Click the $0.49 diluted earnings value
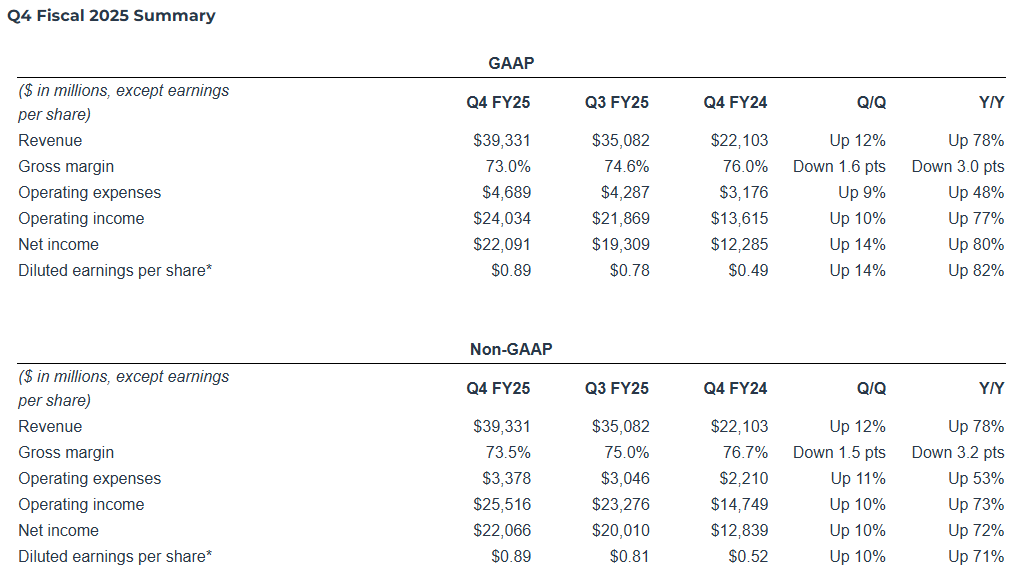The height and width of the screenshot is (571, 1017). point(748,270)
